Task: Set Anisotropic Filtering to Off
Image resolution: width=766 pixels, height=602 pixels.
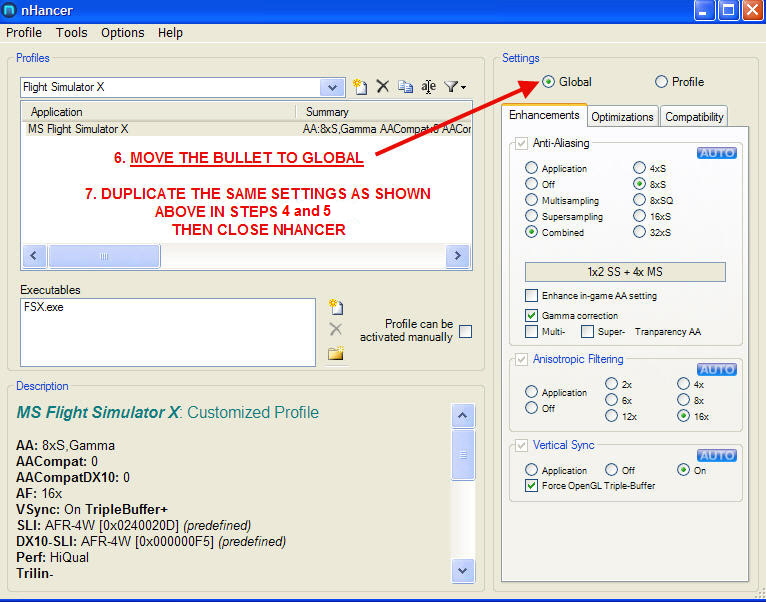Action: pyautogui.click(x=531, y=408)
